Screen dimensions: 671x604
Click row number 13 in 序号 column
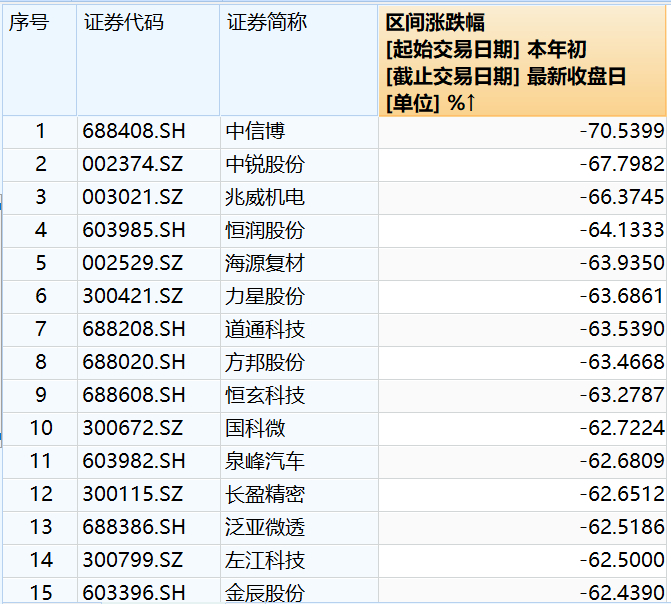click(x=41, y=527)
